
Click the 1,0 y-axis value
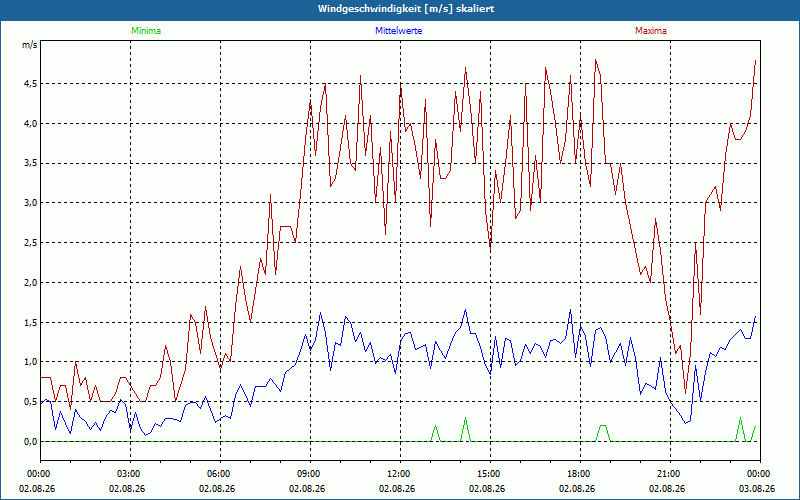coord(31,362)
